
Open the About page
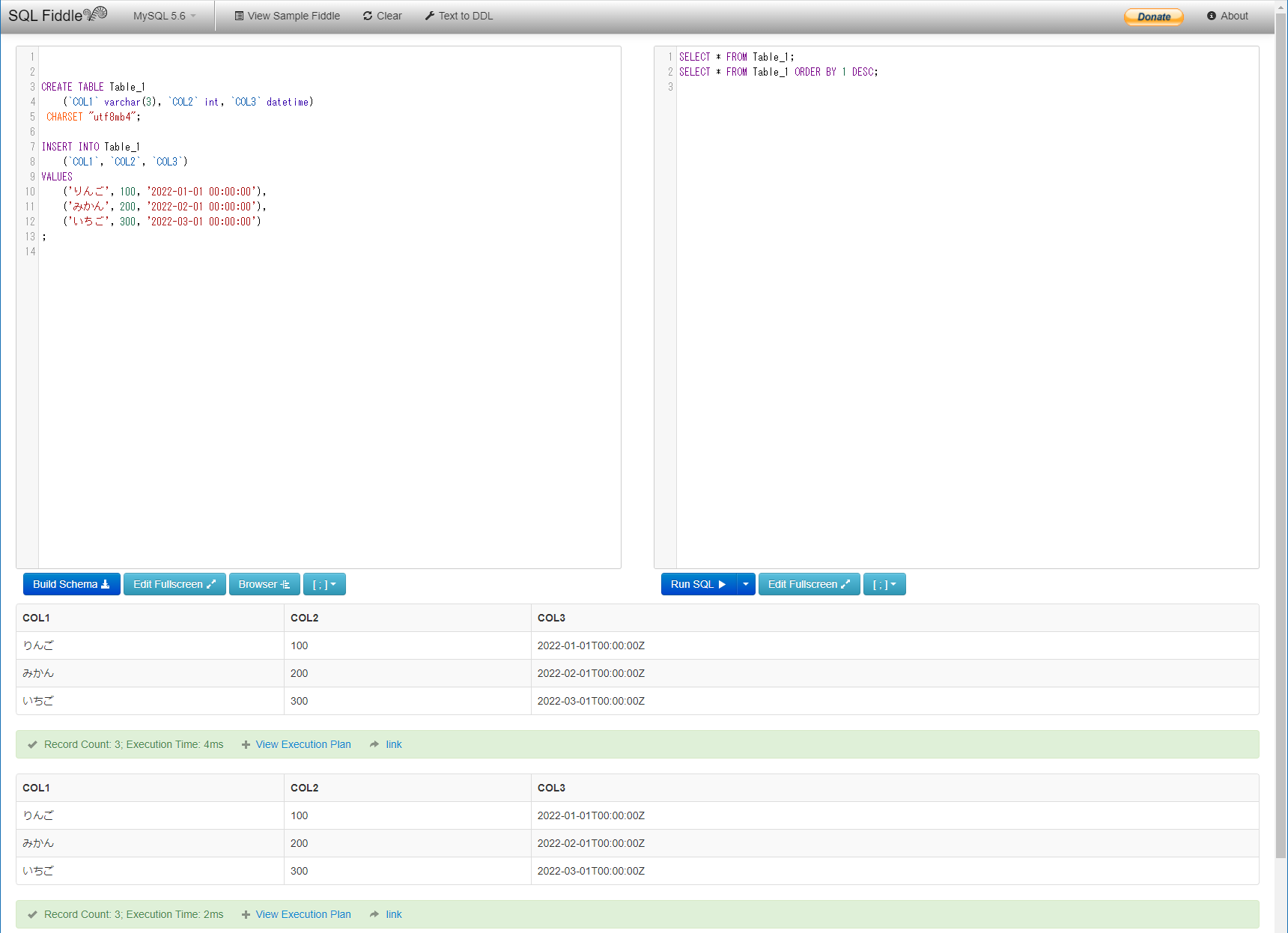1227,16
